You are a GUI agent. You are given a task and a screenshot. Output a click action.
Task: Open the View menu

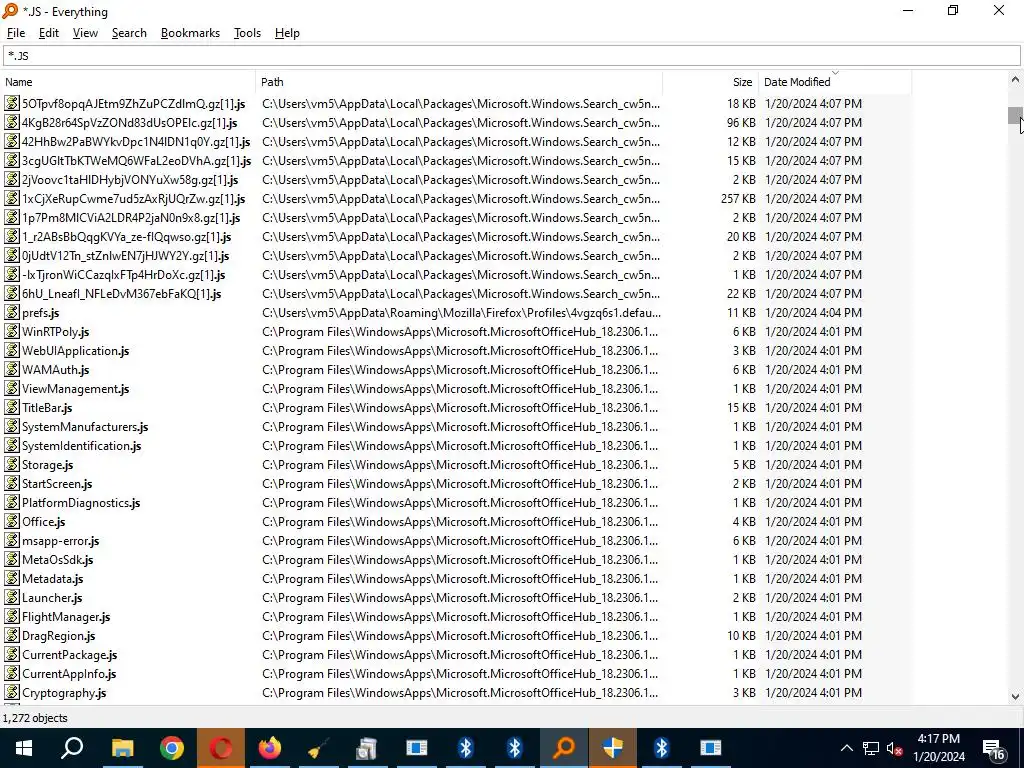pos(85,33)
